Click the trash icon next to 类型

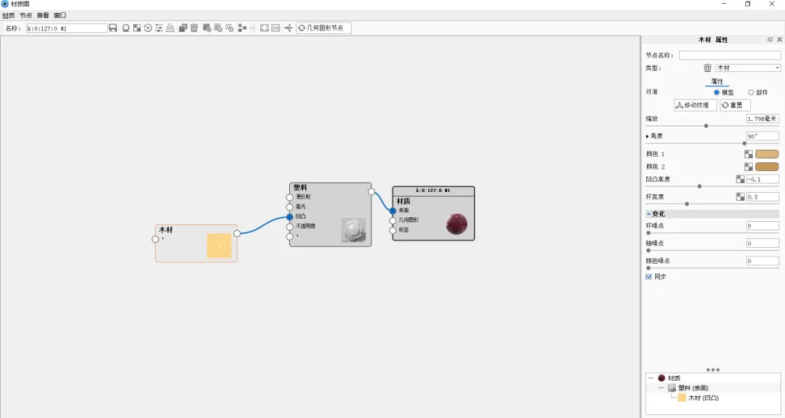click(x=707, y=68)
